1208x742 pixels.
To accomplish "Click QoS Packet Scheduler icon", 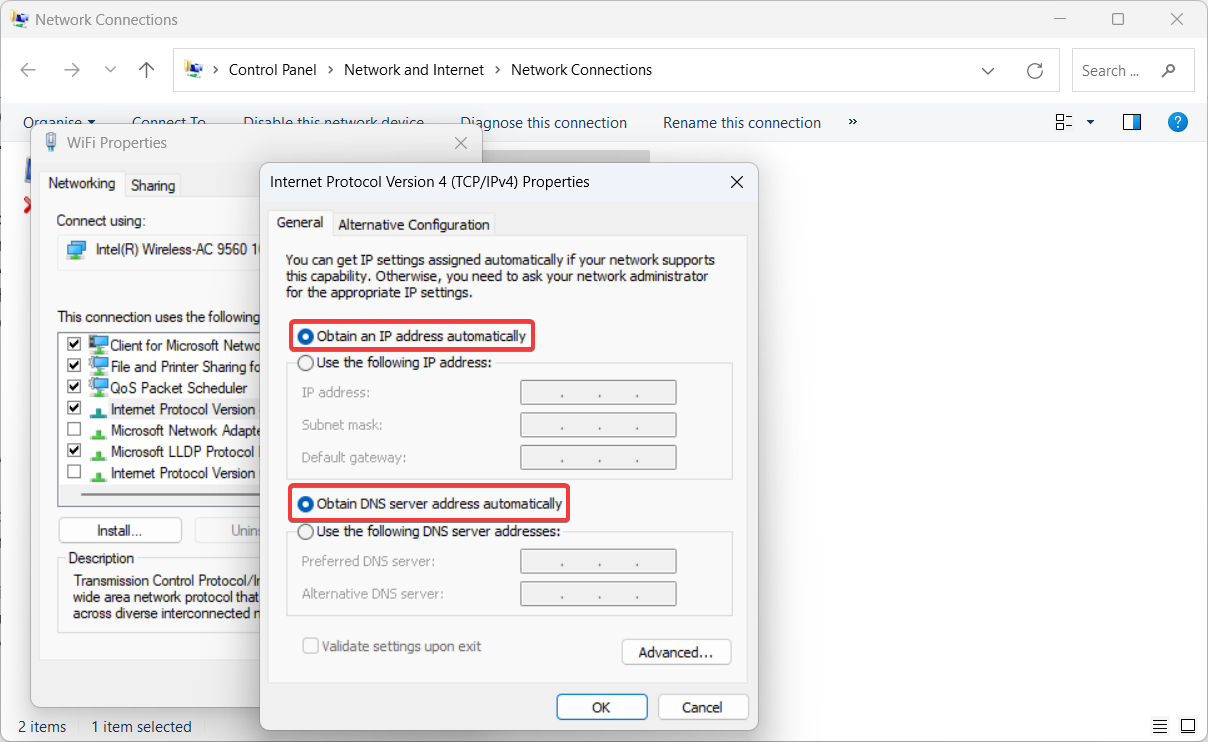I will click(98, 387).
